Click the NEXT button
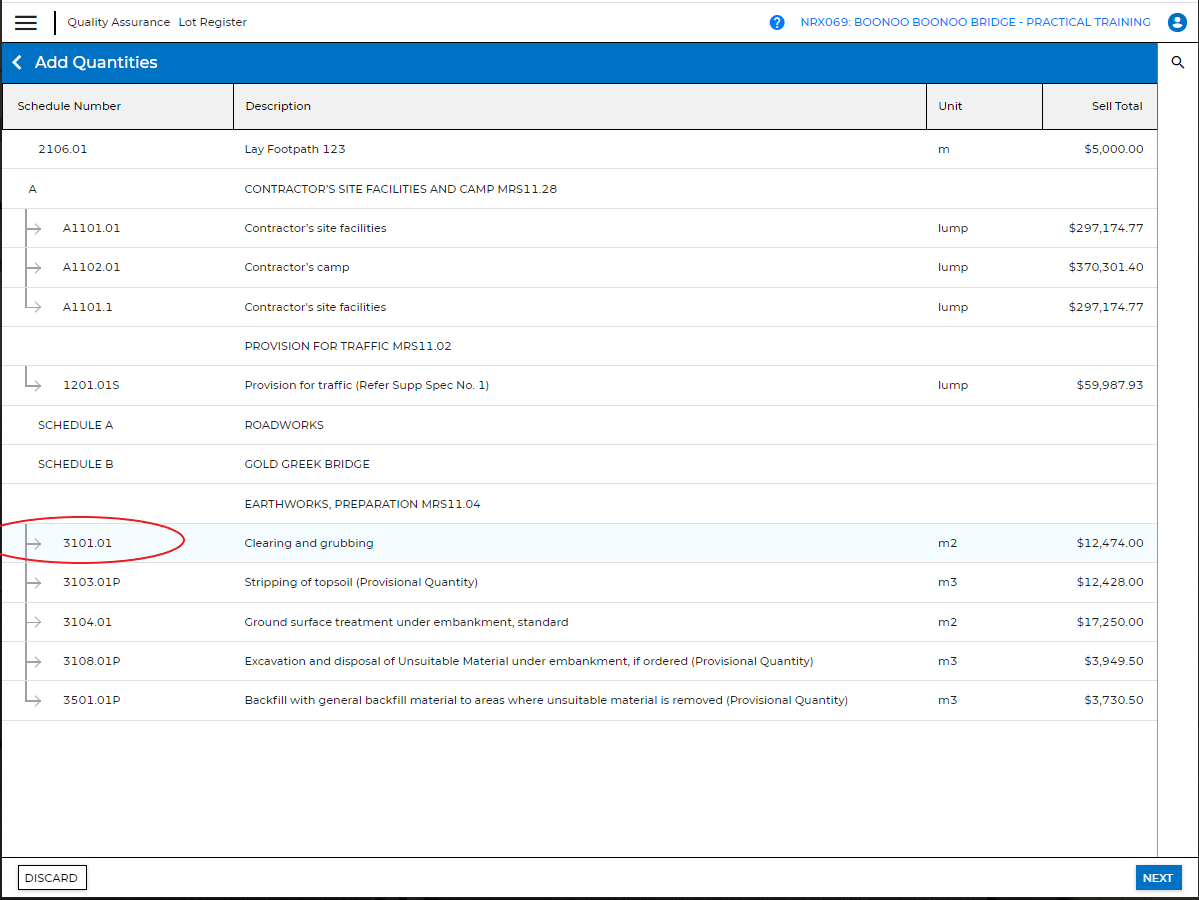Image resolution: width=1199 pixels, height=900 pixels. click(1158, 878)
